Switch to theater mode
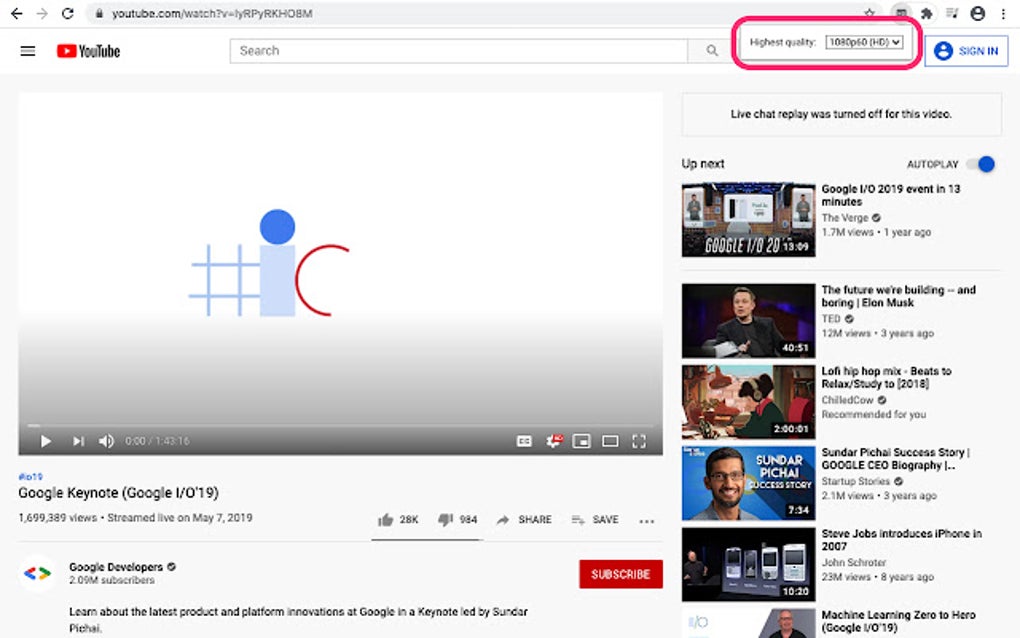 [x=610, y=440]
